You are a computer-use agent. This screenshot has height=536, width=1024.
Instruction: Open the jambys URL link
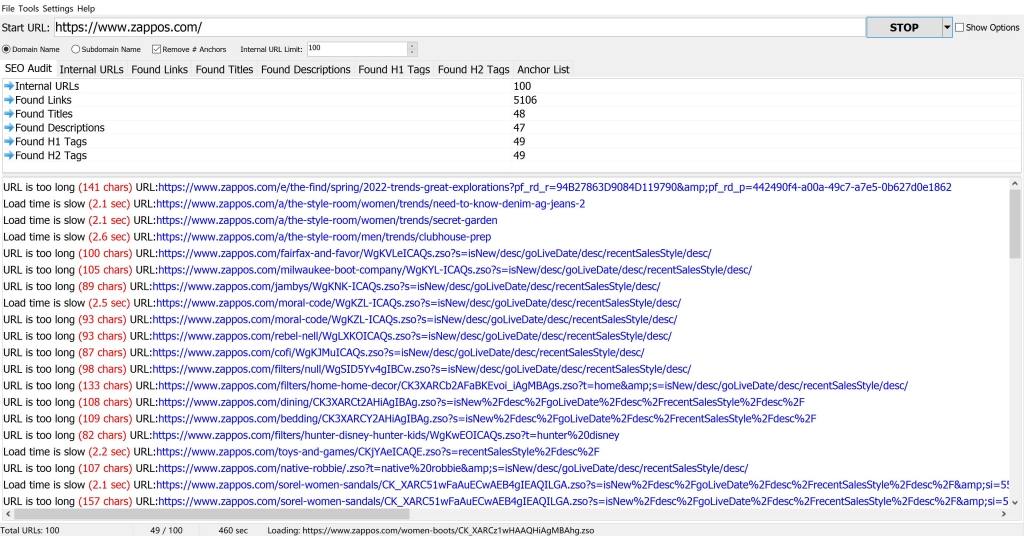click(x=406, y=287)
